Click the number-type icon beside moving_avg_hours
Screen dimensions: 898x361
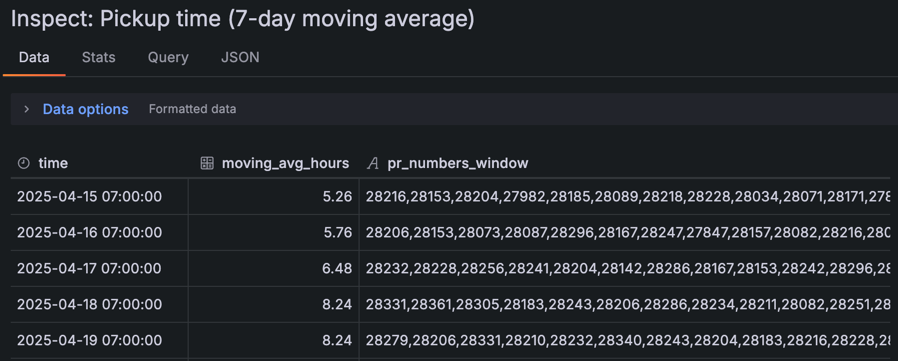pyautogui.click(x=207, y=163)
